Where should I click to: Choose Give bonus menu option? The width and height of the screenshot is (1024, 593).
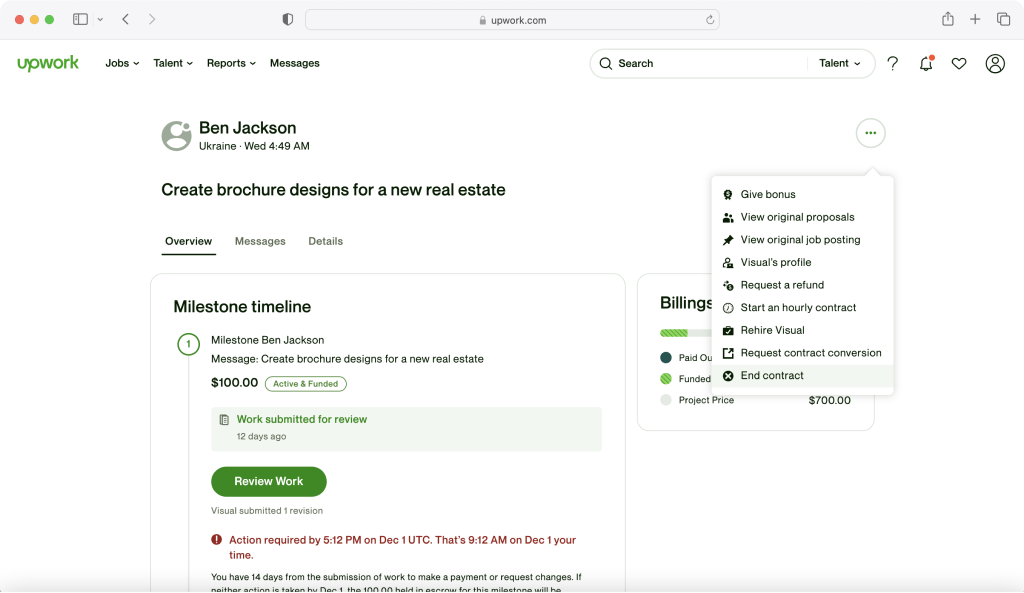(x=767, y=194)
